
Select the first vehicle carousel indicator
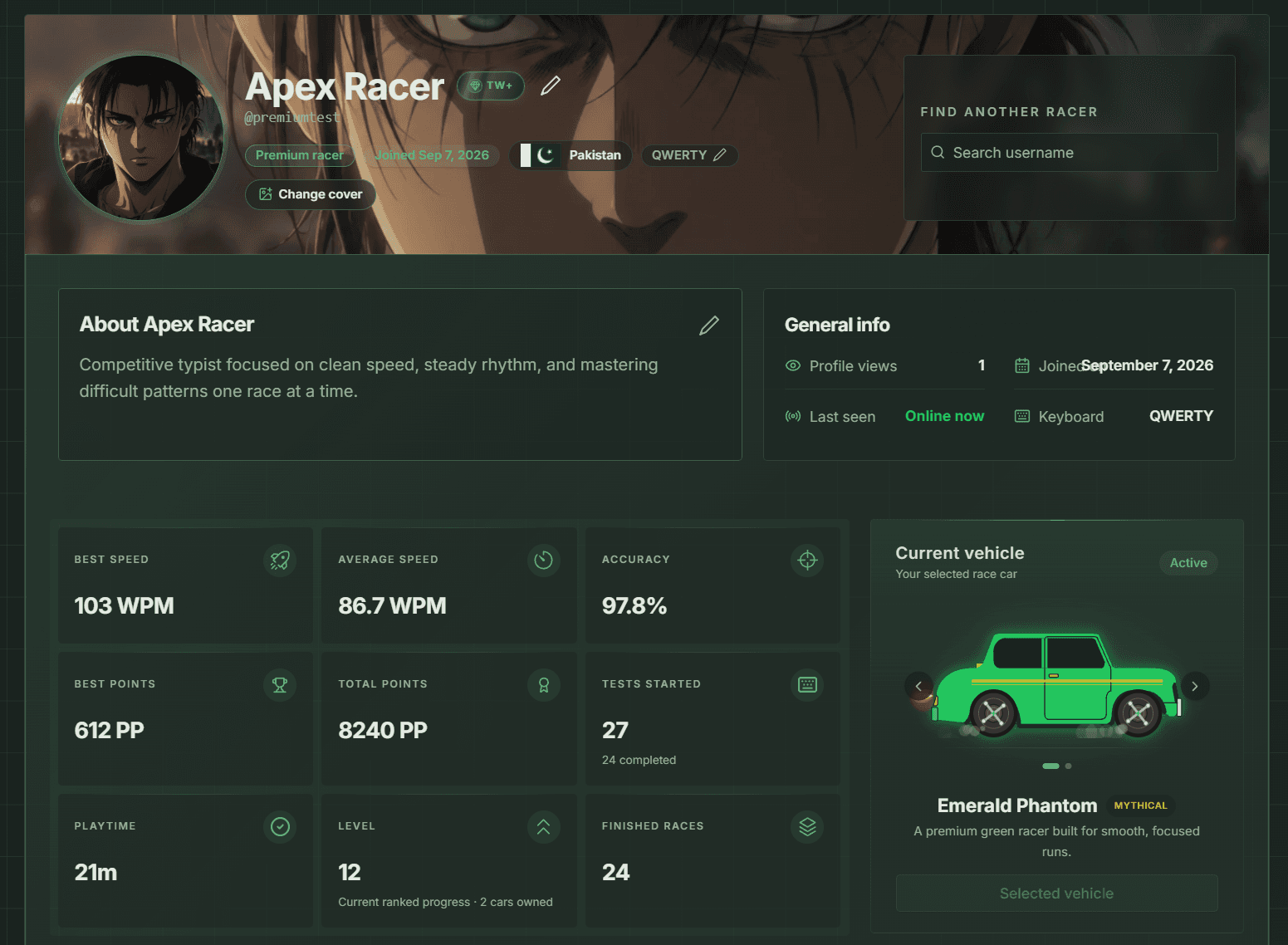click(1050, 766)
